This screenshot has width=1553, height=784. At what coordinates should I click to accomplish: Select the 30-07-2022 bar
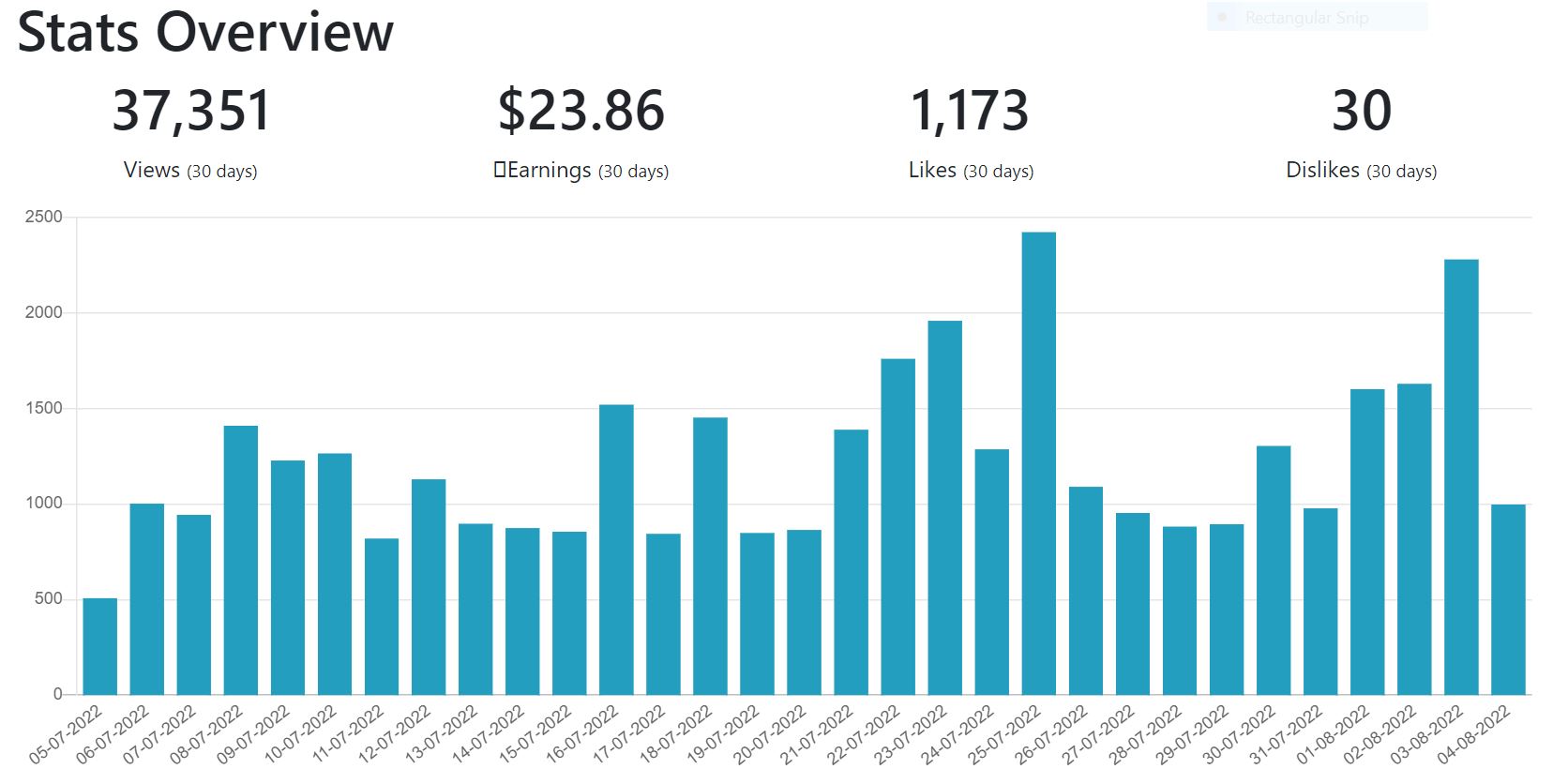click(1274, 570)
